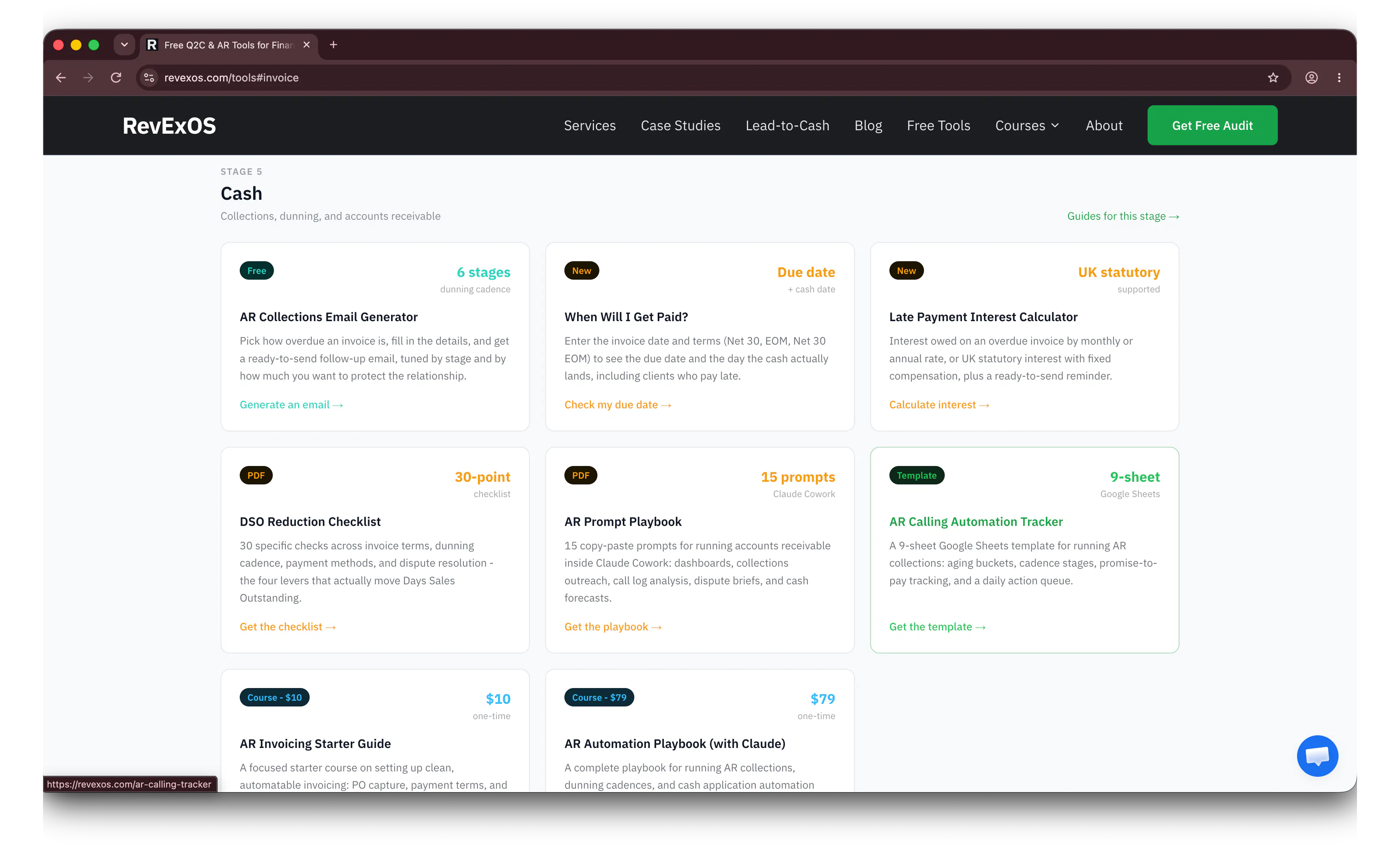Open DSO Reduction Checklist title
The height and width of the screenshot is (849, 1400).
pos(310,522)
